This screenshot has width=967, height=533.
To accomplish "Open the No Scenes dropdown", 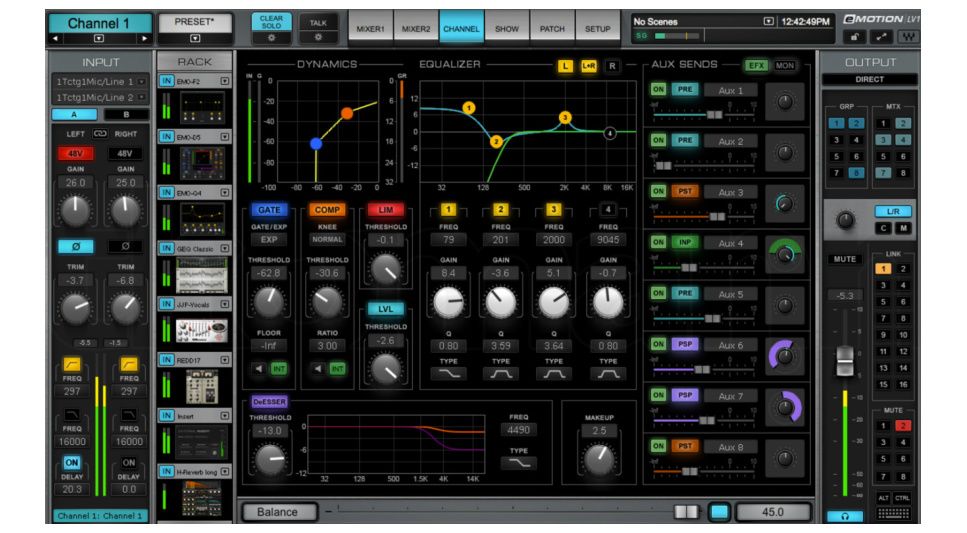I will (x=768, y=22).
